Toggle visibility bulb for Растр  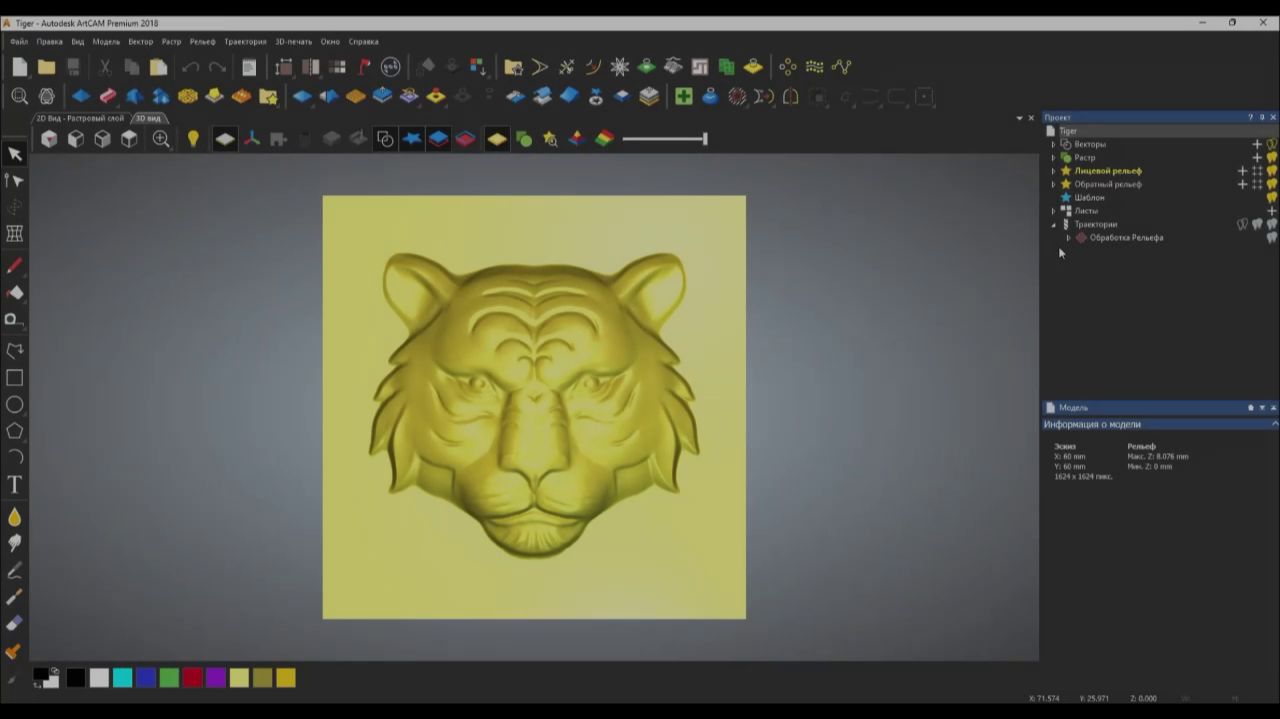point(1272,157)
